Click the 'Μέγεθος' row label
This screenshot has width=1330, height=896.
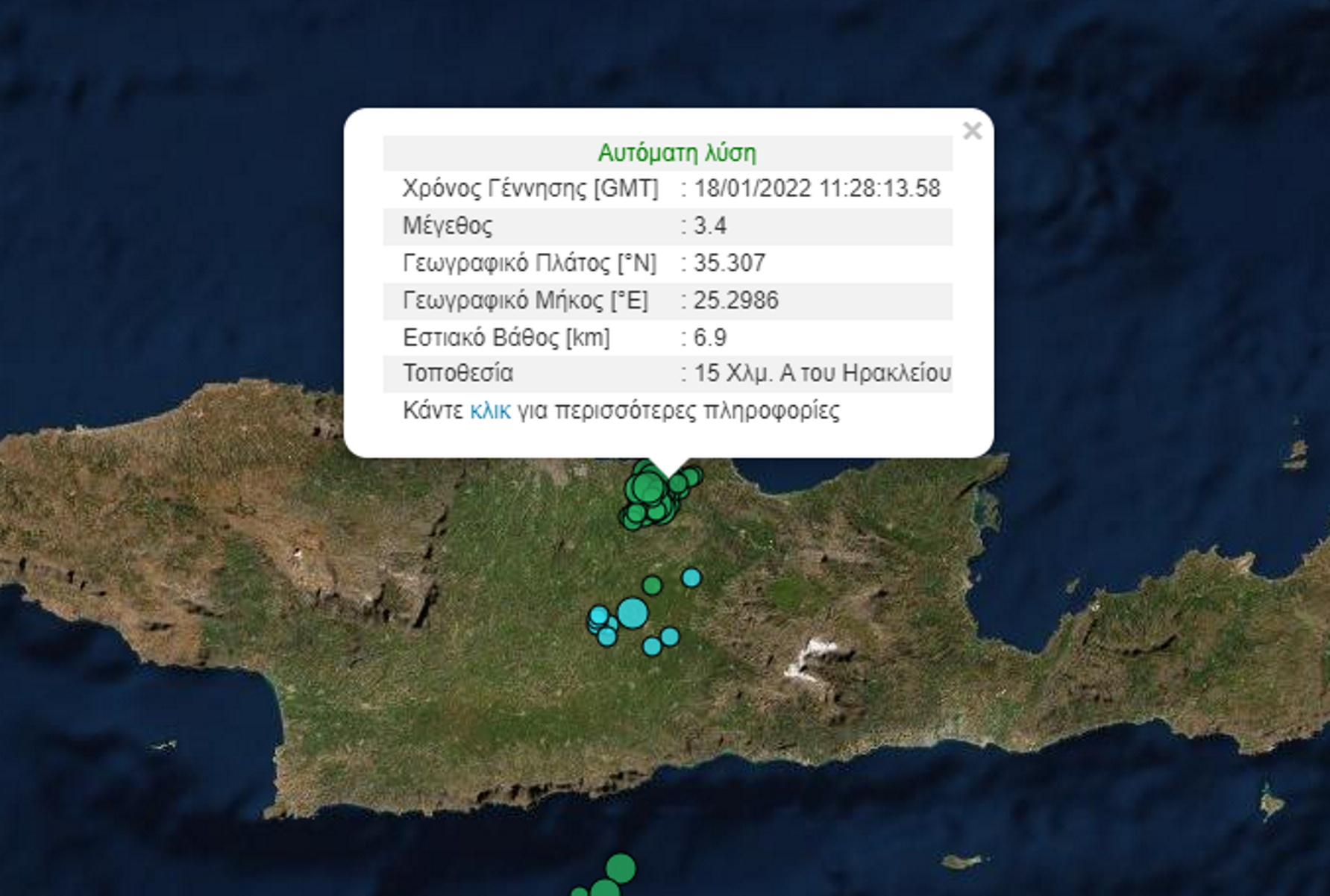pyautogui.click(x=448, y=225)
